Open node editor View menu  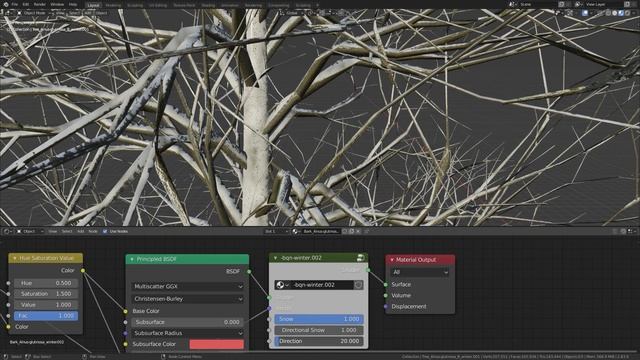coord(53,231)
